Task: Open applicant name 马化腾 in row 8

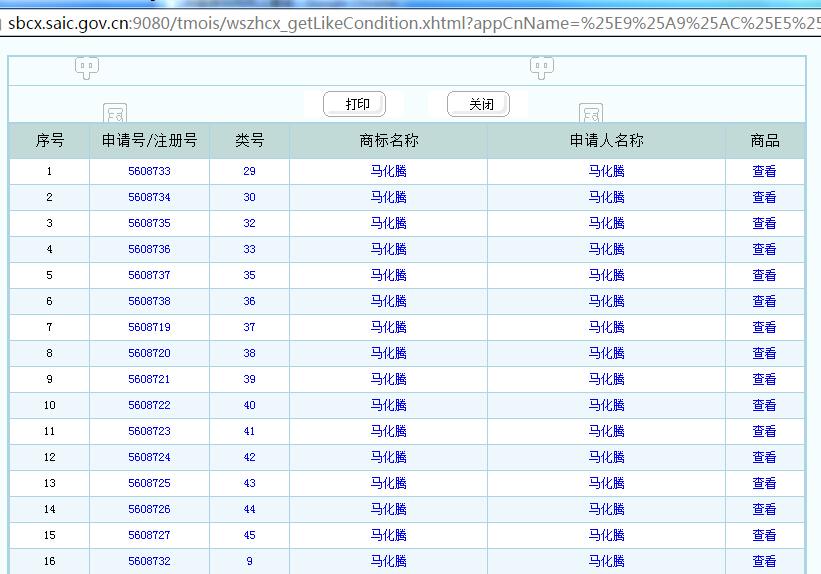Action: [606, 353]
